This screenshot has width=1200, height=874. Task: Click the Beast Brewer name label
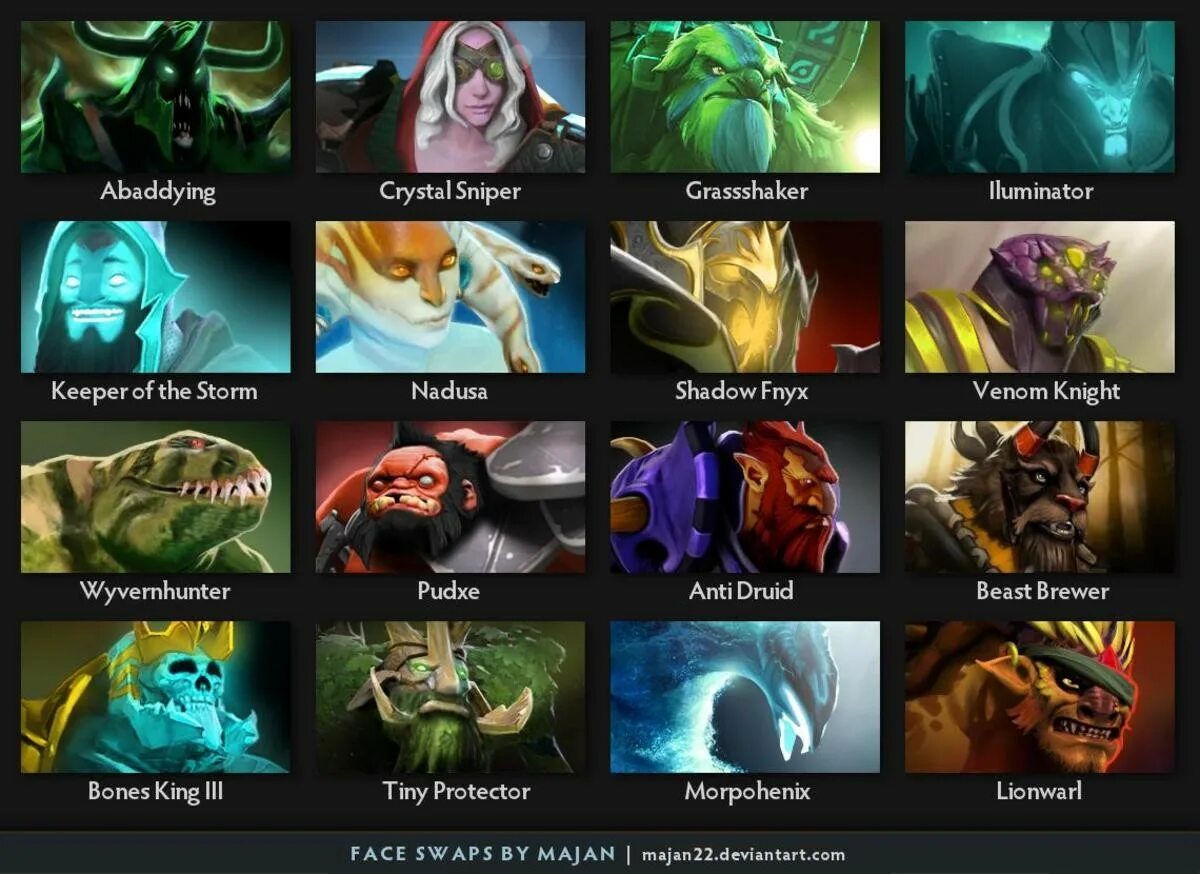pos(1042,591)
